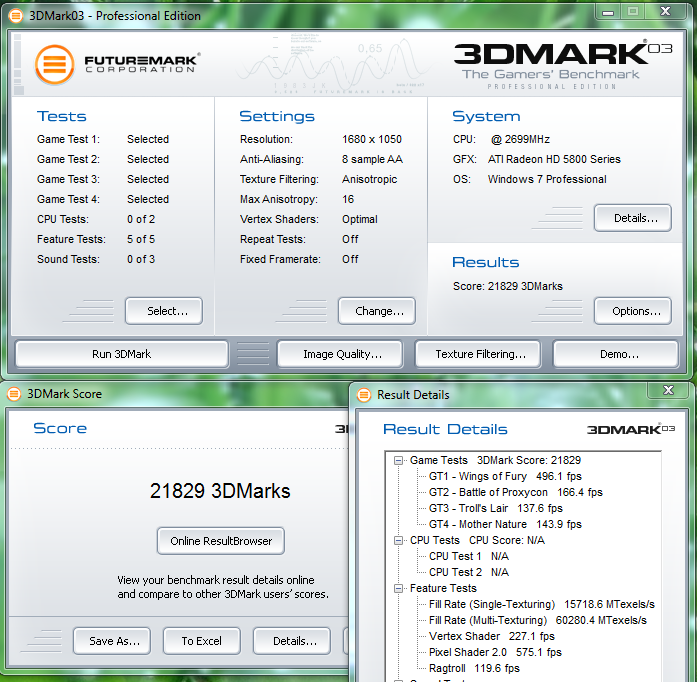Viewport: 697px width, 682px height.
Task: Select the Vertex Shader result row
Action: (492, 637)
